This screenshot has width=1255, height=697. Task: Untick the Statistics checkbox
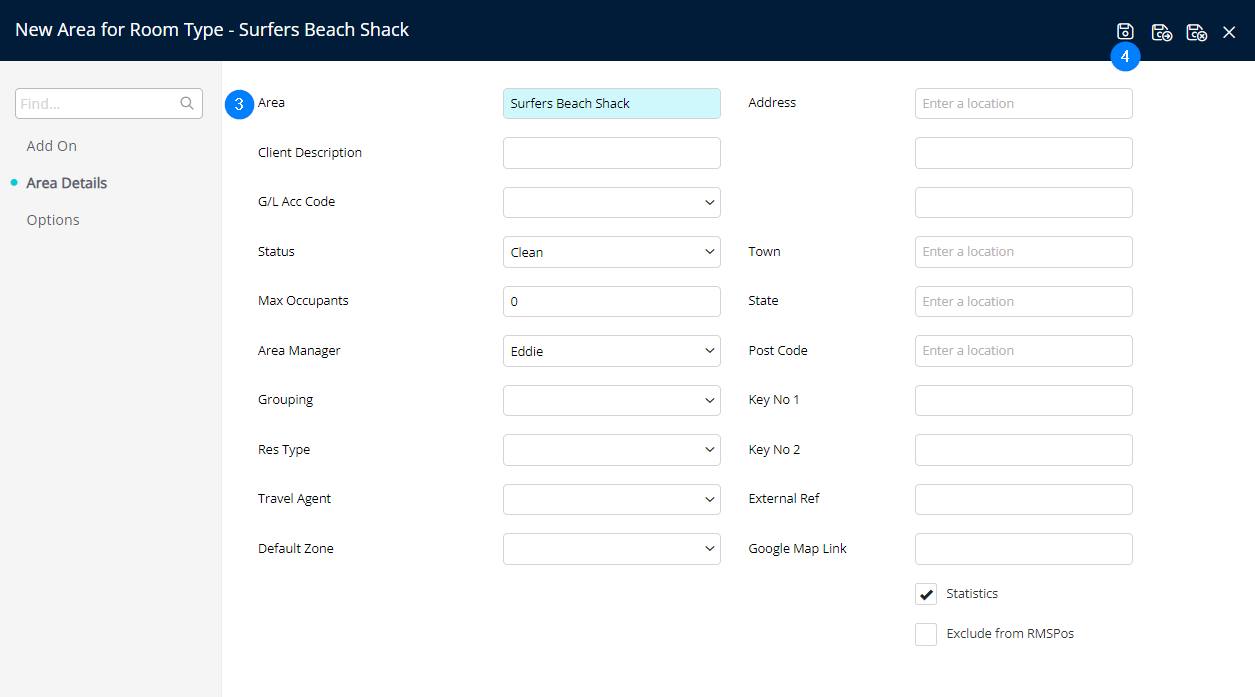[x=926, y=594]
